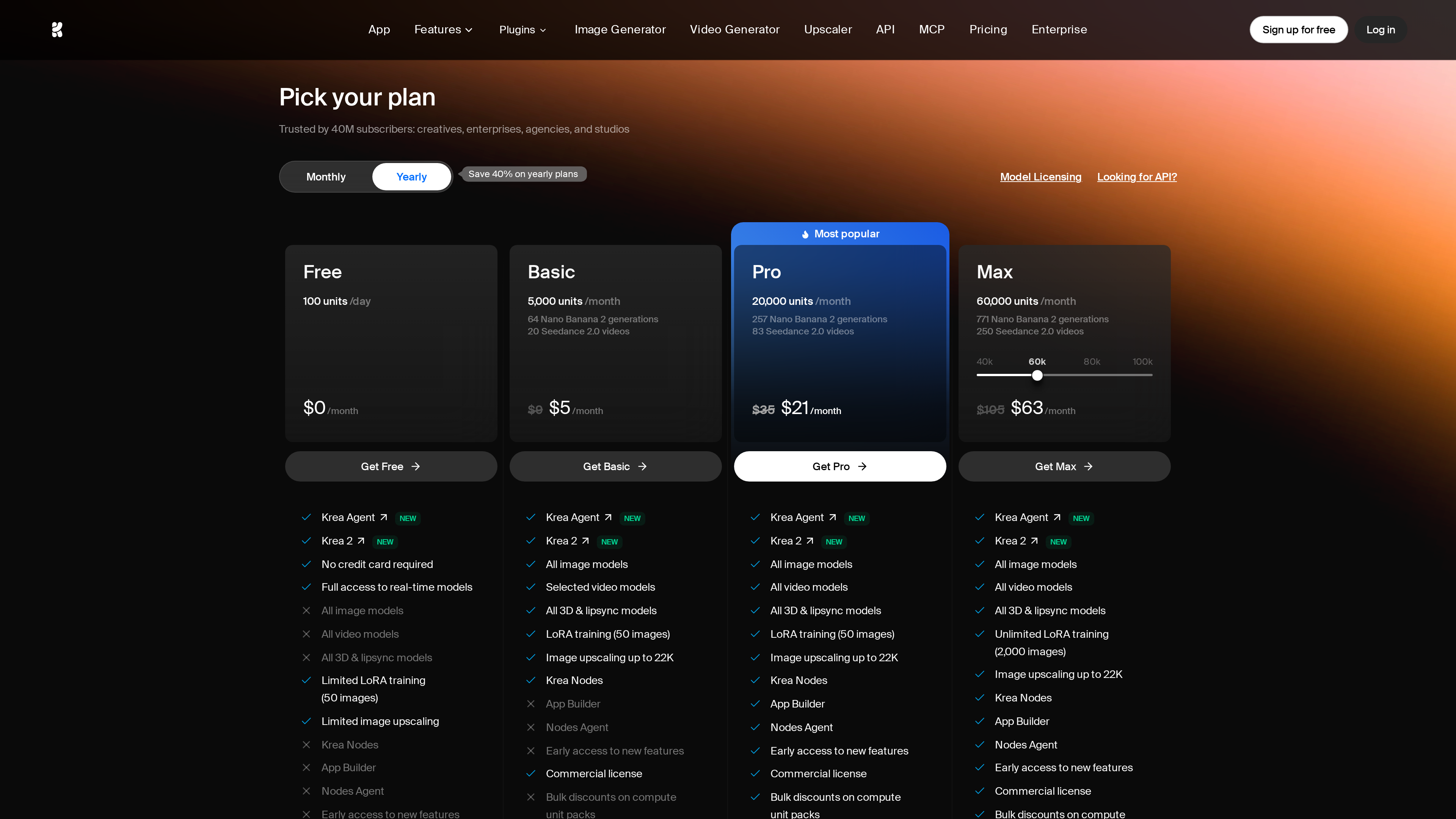Click the arrow icon in Get Pro button
This screenshot has height=819, width=1456.
pyautogui.click(x=862, y=466)
